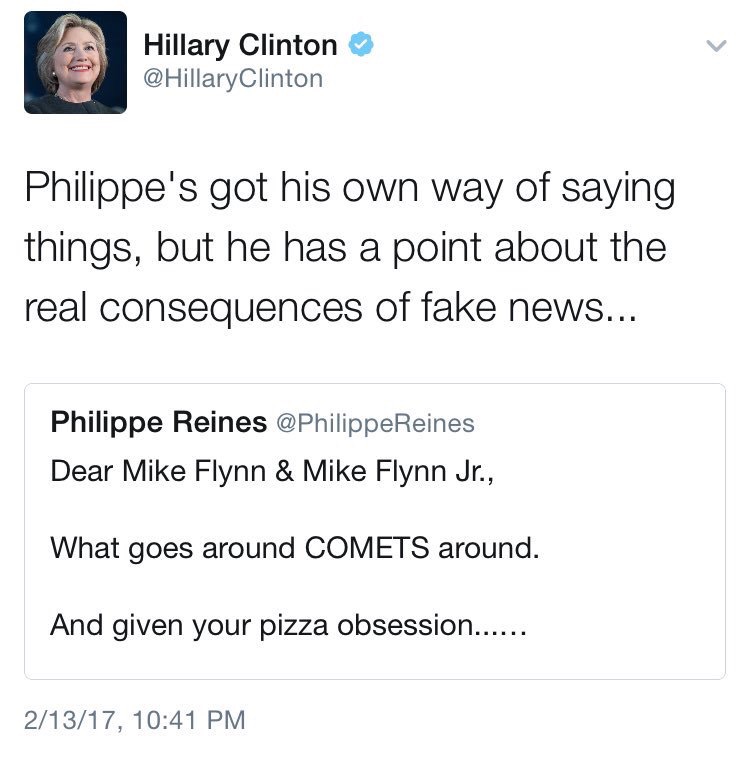Open the Hillary Clinton display name
The width and height of the screenshot is (750, 761).
pyautogui.click(x=240, y=45)
